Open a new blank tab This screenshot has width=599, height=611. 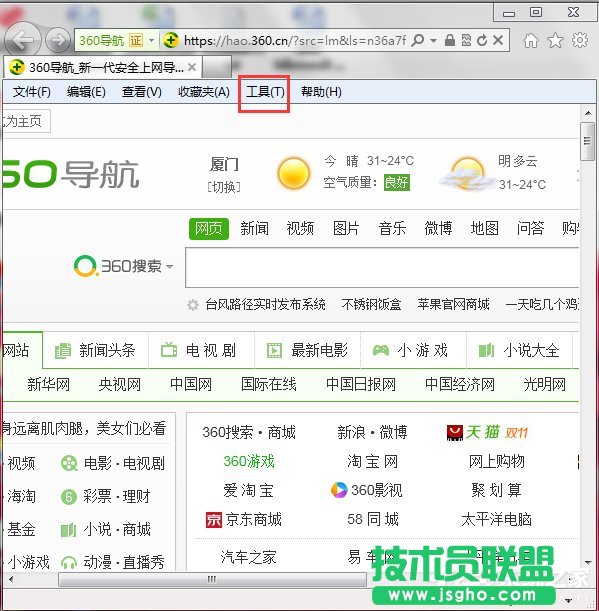click(x=217, y=67)
